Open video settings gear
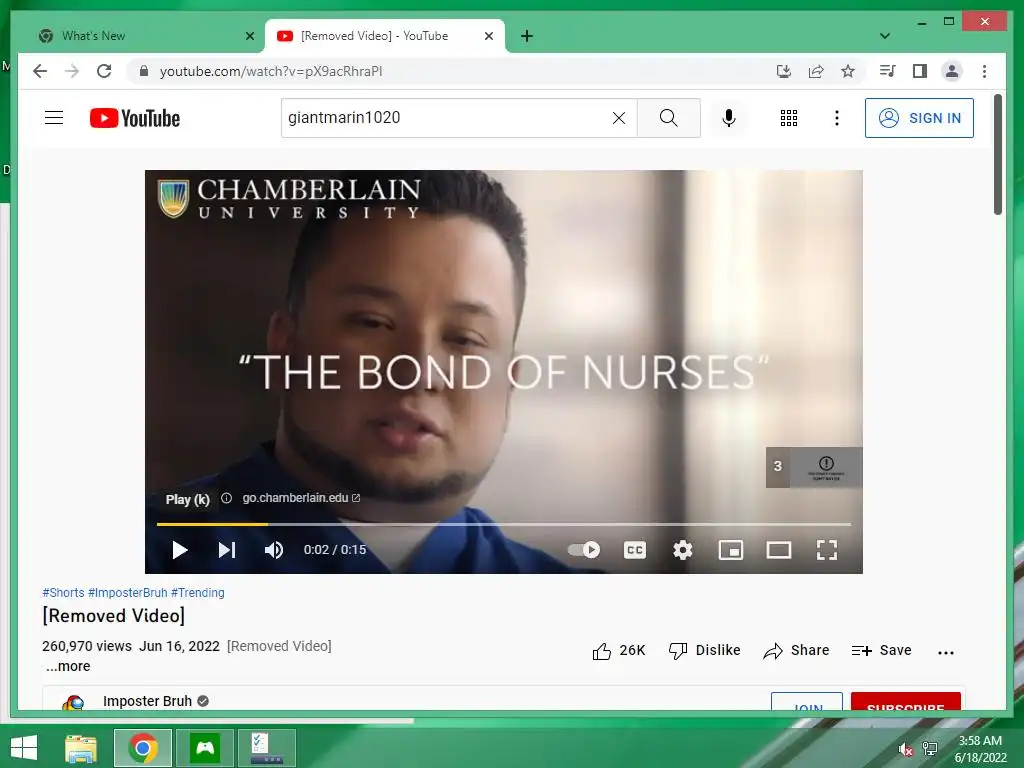 point(682,550)
